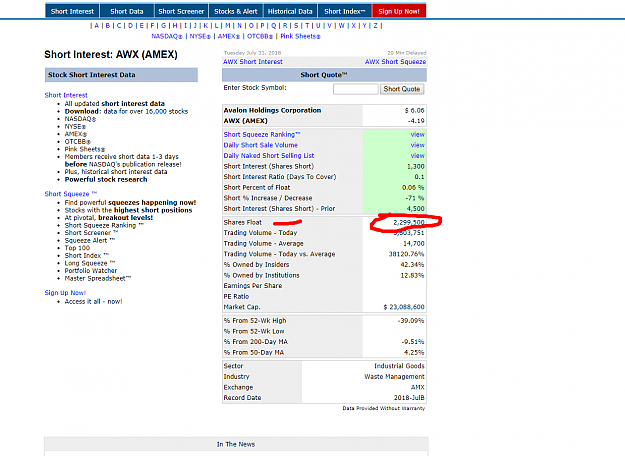Select the -39.09% 52-week high value
Screen dimensions: 625x456
[x=411, y=320]
